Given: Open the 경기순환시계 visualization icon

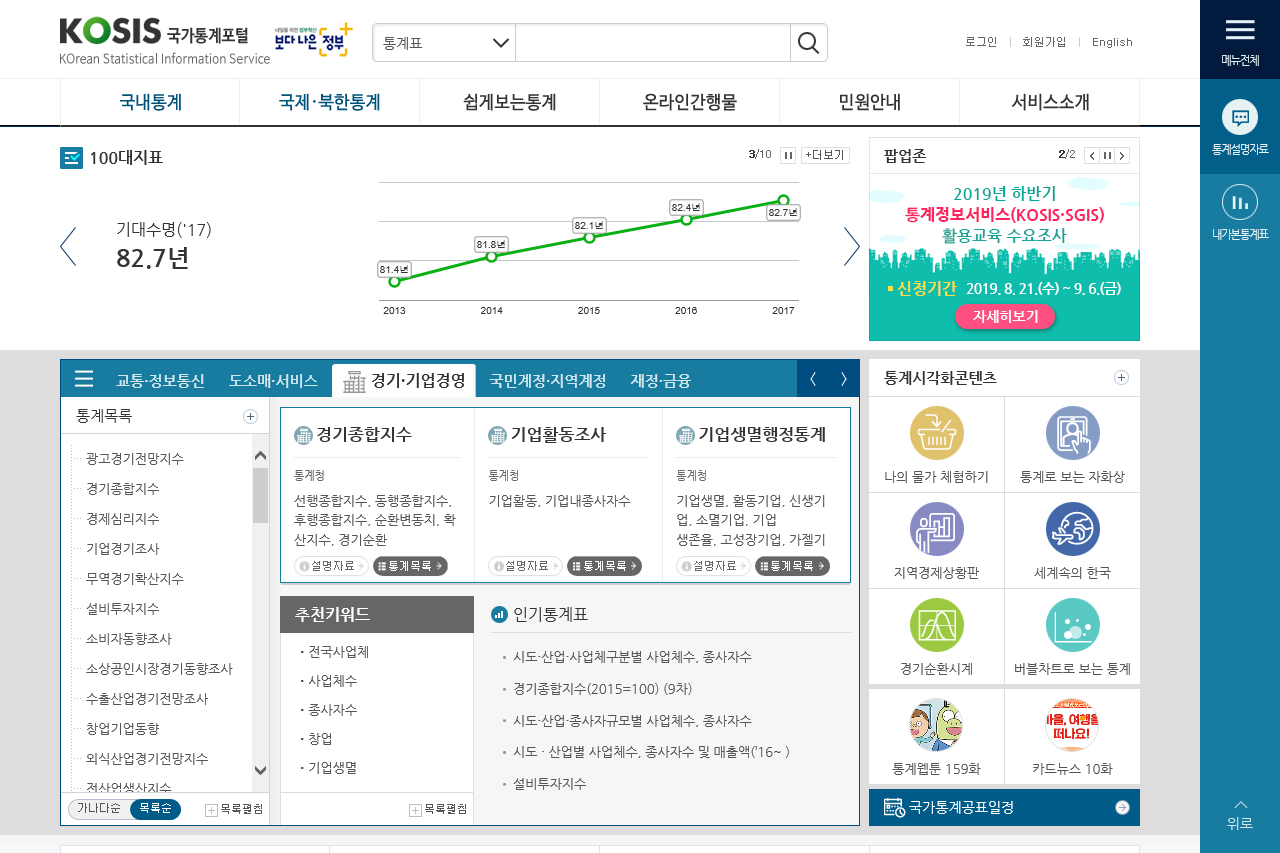Looking at the screenshot, I should (937, 626).
